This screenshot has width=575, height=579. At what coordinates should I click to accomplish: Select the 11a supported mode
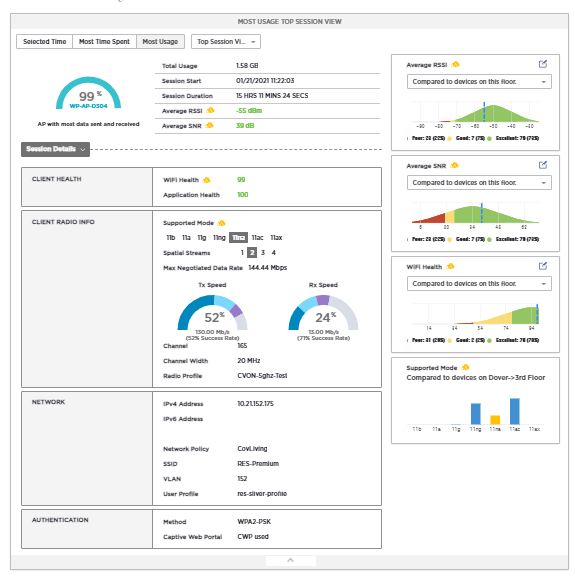(x=186, y=237)
